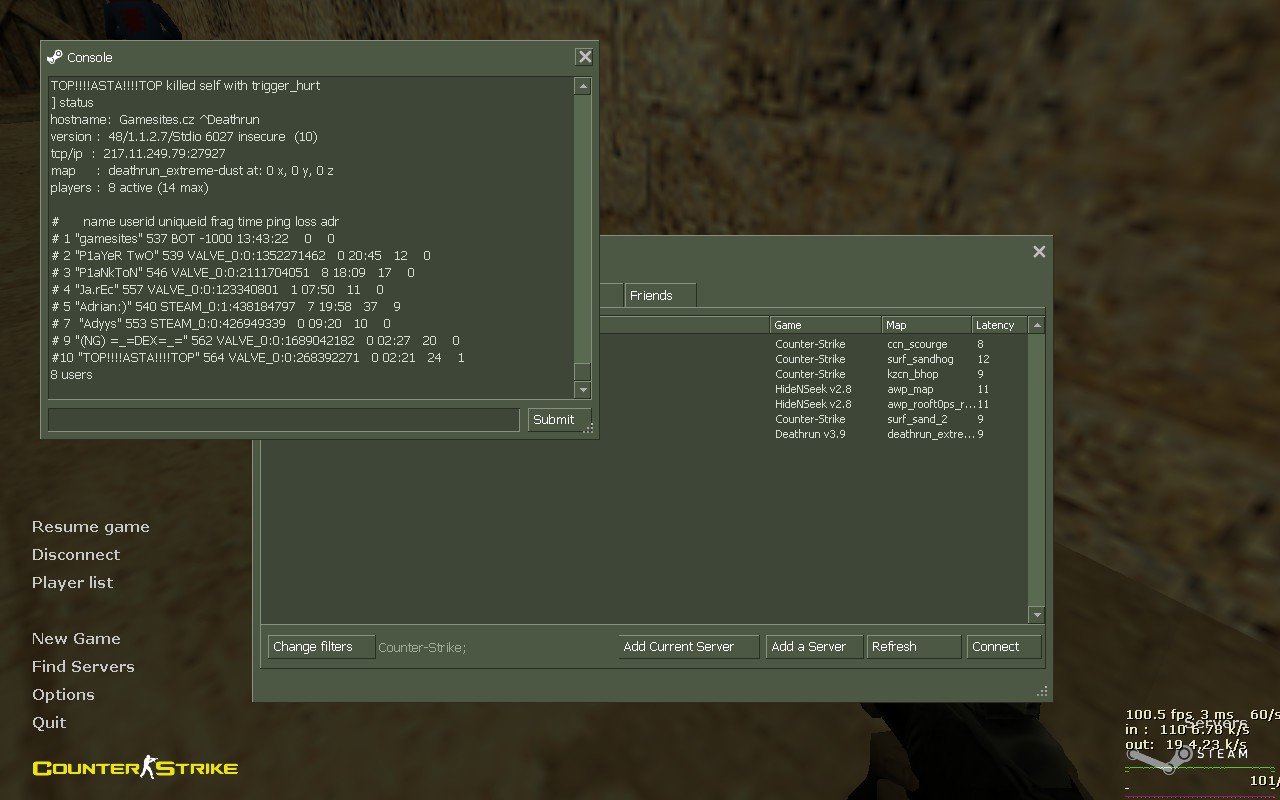Click the Add a Server button
The width and height of the screenshot is (1280, 800).
[814, 647]
